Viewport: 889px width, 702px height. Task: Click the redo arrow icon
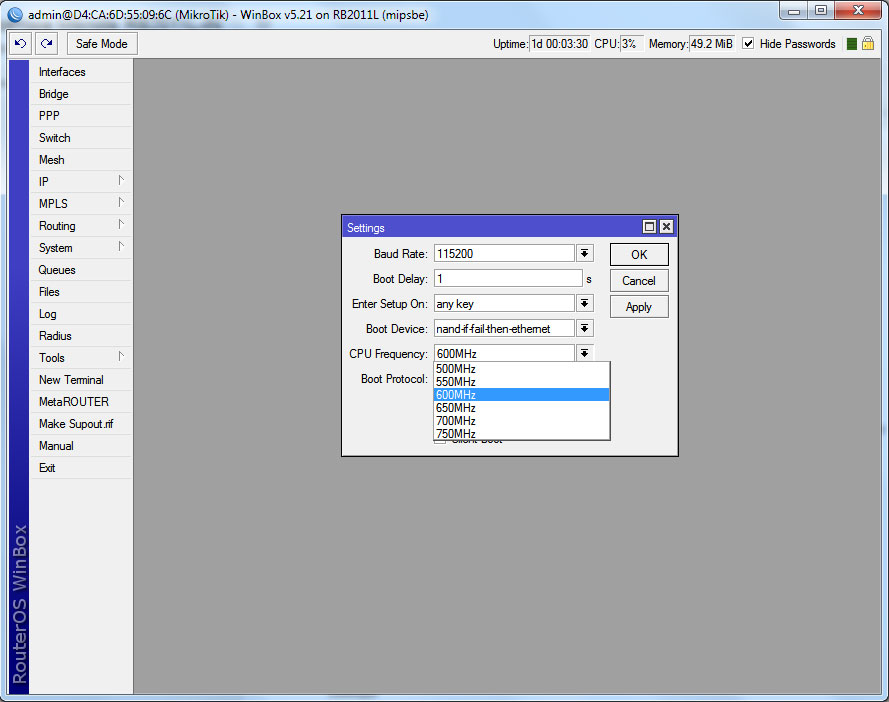46,44
